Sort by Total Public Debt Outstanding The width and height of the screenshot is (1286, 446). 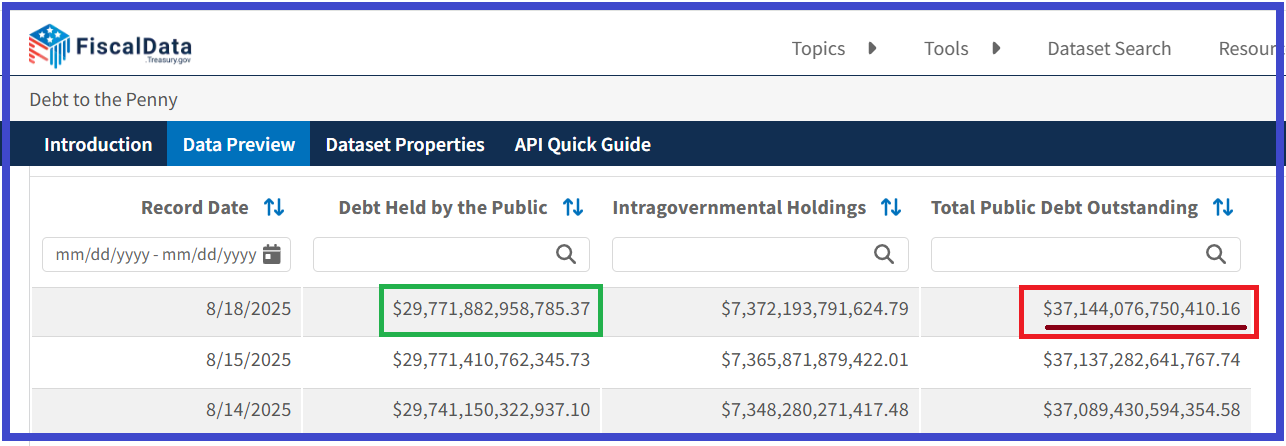coord(1223,207)
